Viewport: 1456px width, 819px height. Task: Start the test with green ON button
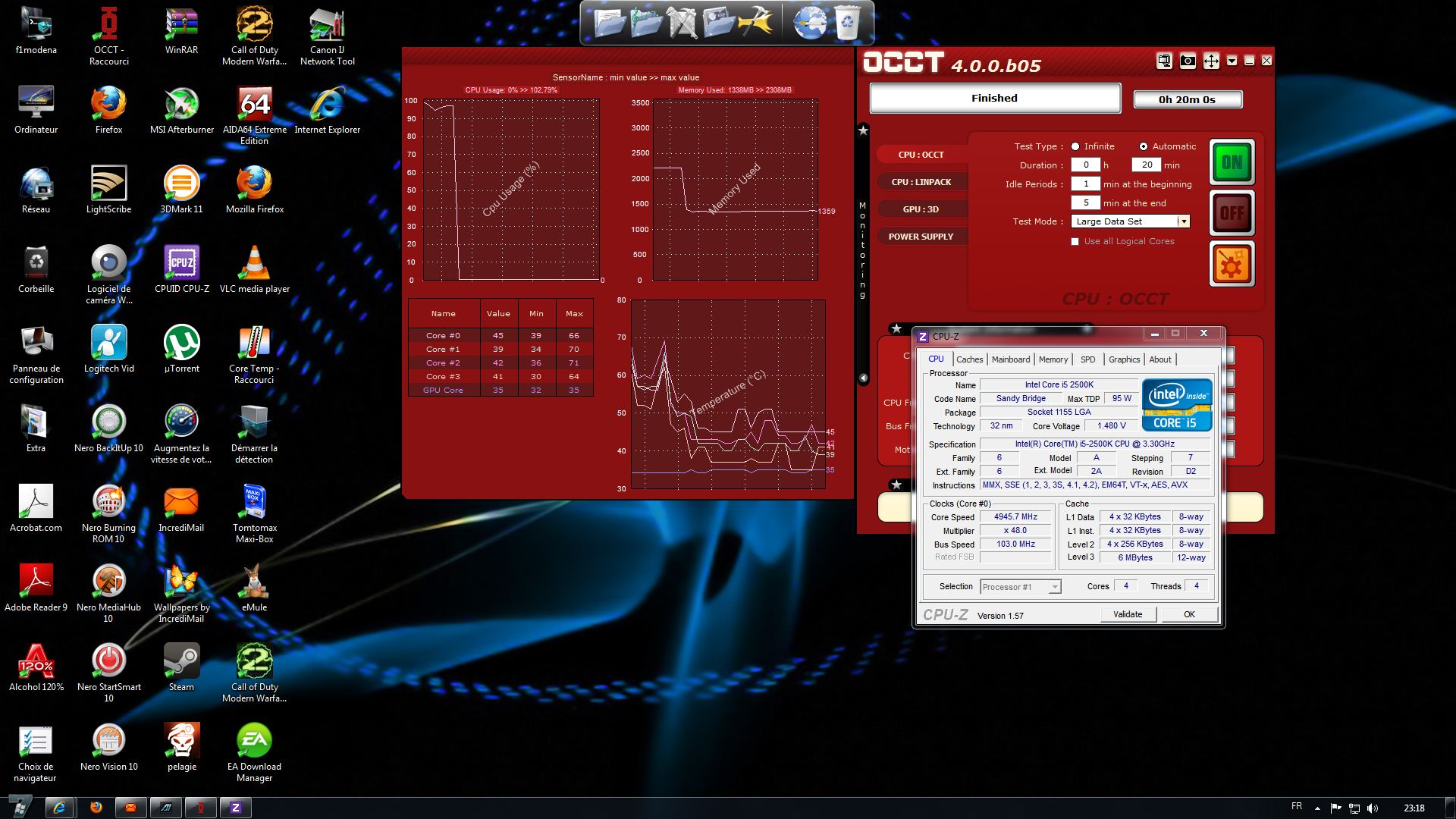click(x=1232, y=162)
